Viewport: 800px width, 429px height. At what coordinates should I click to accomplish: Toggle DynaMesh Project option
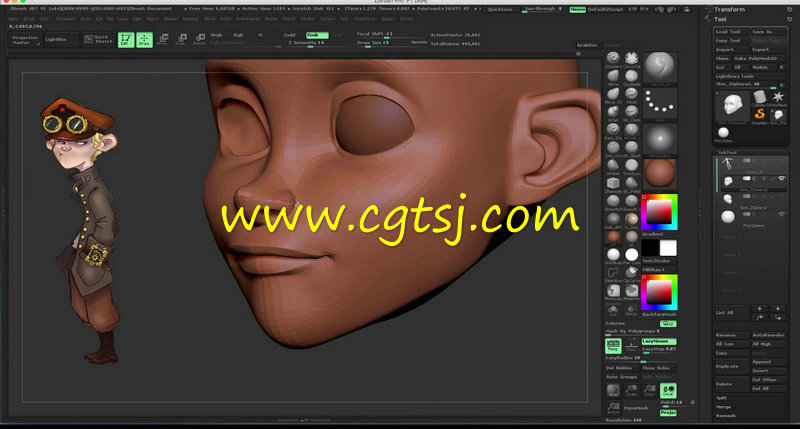(x=668, y=413)
